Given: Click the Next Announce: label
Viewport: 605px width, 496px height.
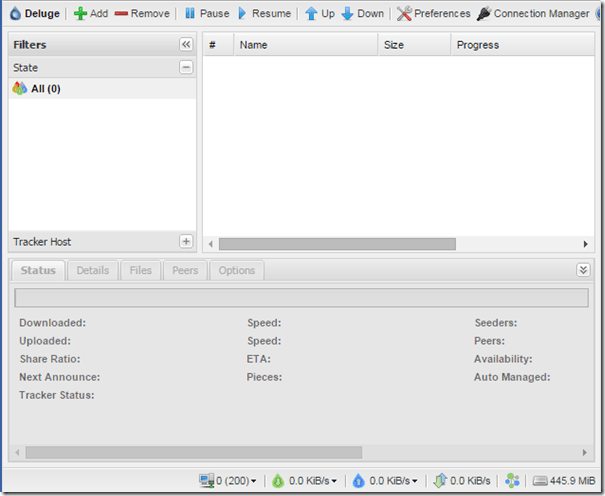Looking at the screenshot, I should click(60, 377).
